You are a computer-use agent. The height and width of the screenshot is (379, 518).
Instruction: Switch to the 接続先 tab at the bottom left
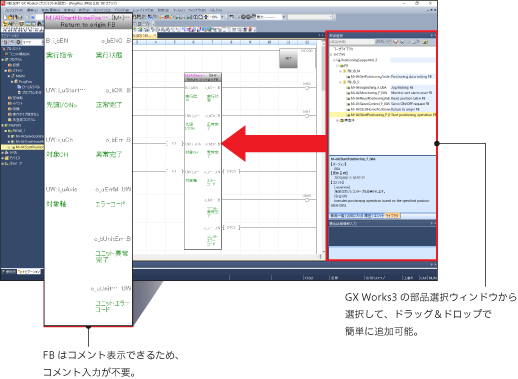9,272
